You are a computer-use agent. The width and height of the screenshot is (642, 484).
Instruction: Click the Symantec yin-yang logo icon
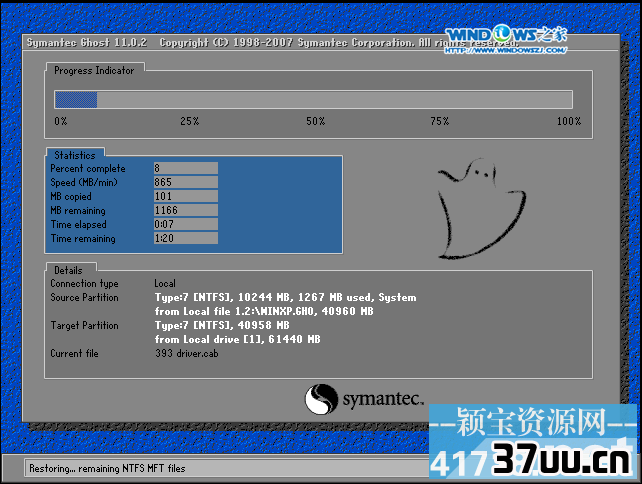point(321,399)
